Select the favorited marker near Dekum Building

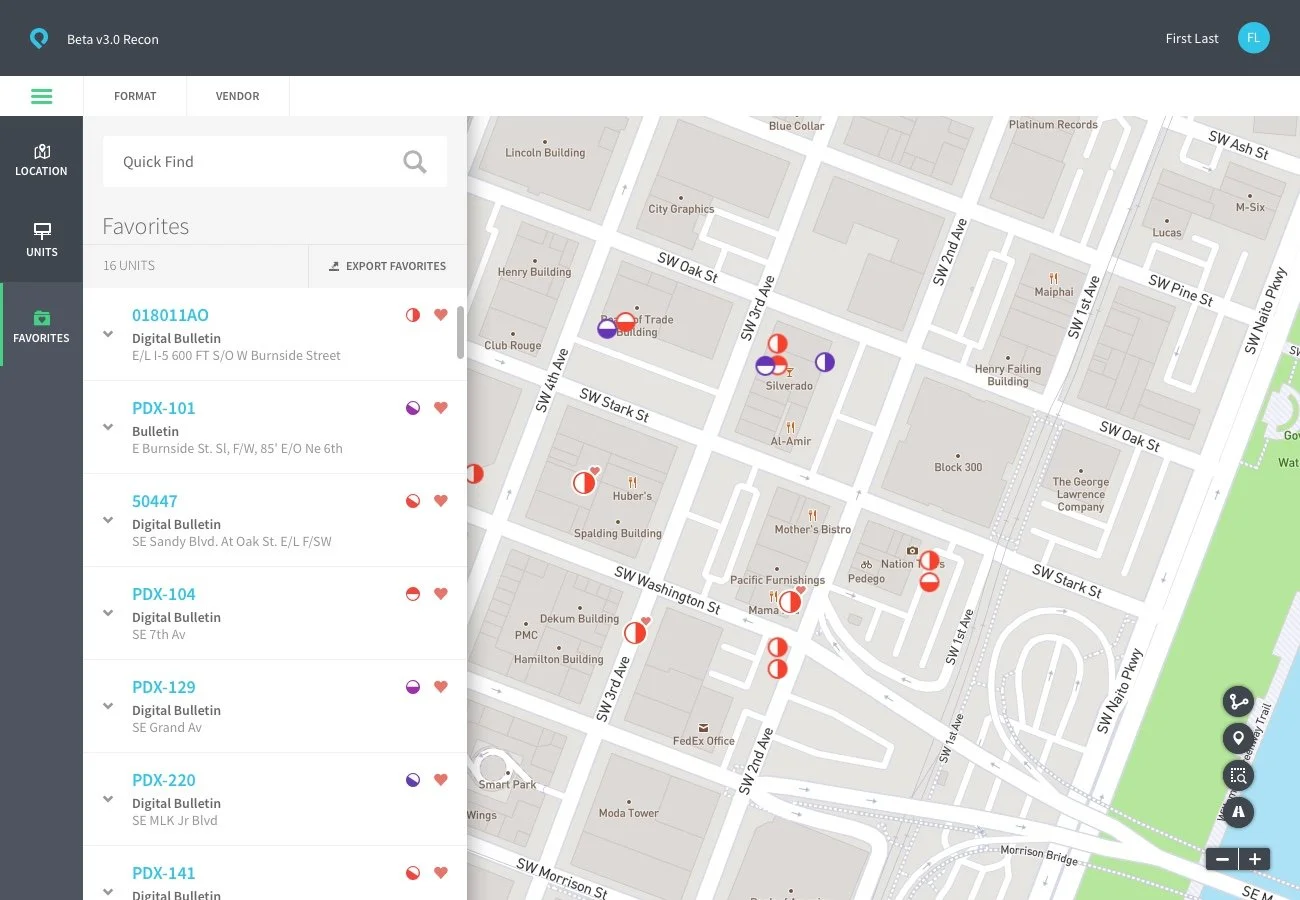click(636, 632)
